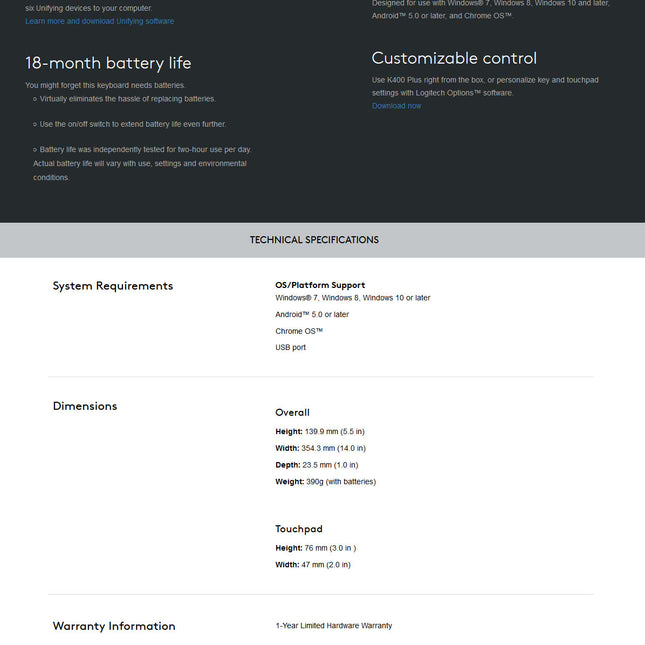Image resolution: width=645 pixels, height=645 pixels.
Task: Click the Download now link
Action: 397,106
